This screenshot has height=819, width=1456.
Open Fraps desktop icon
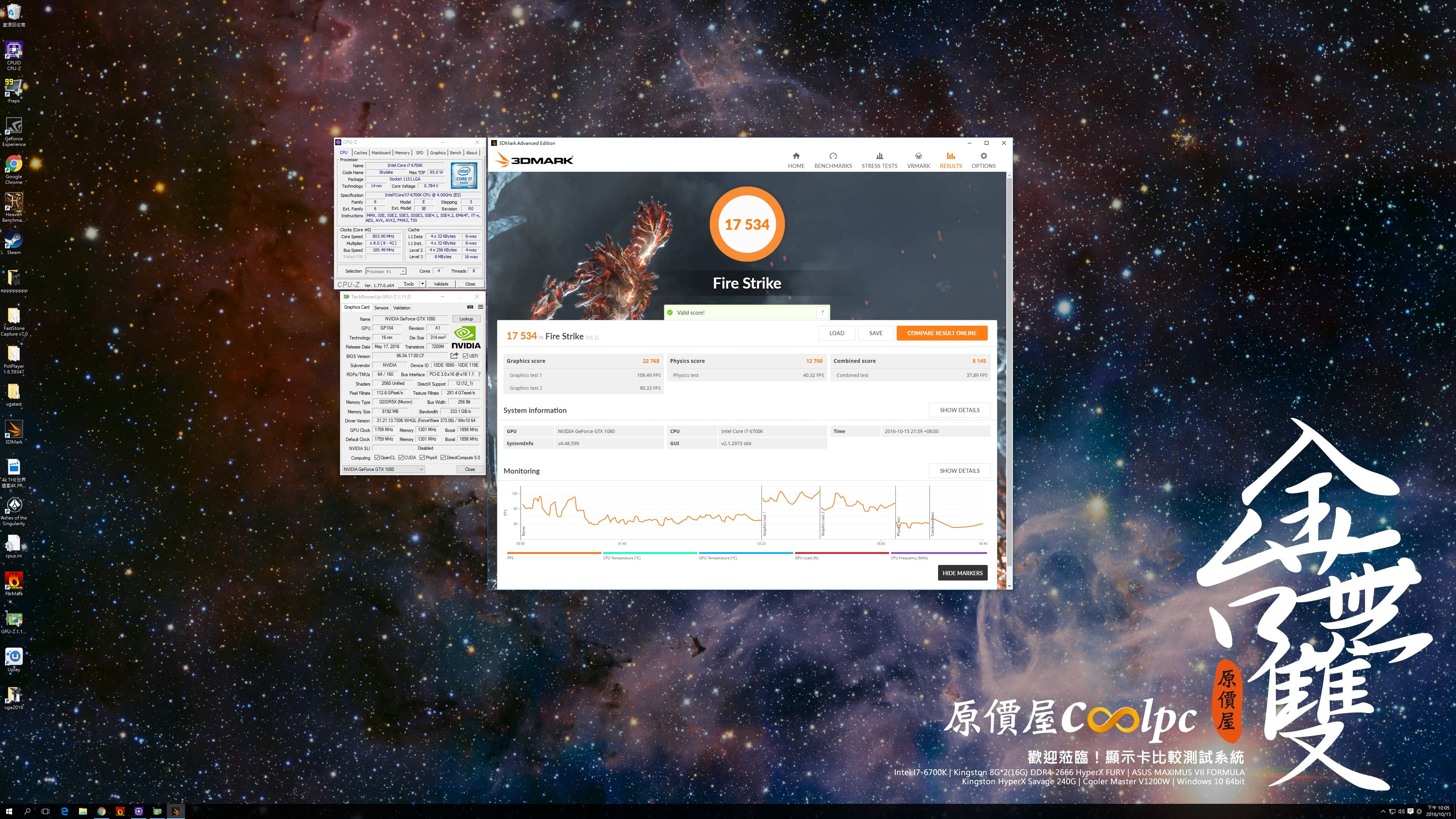click(x=14, y=91)
